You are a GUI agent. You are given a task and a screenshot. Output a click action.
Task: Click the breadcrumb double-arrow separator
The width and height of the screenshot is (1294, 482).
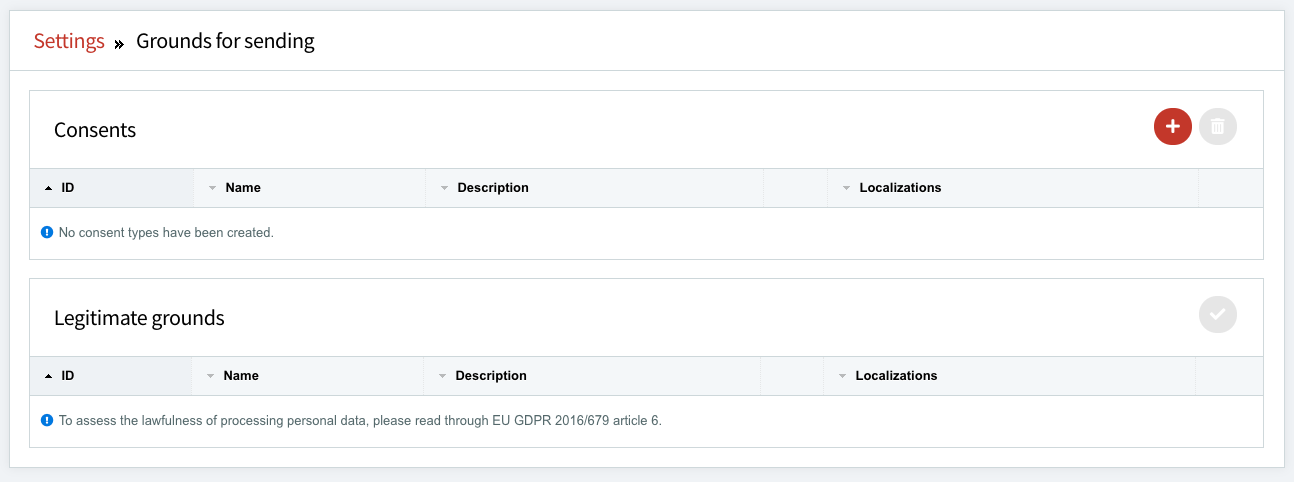click(119, 43)
